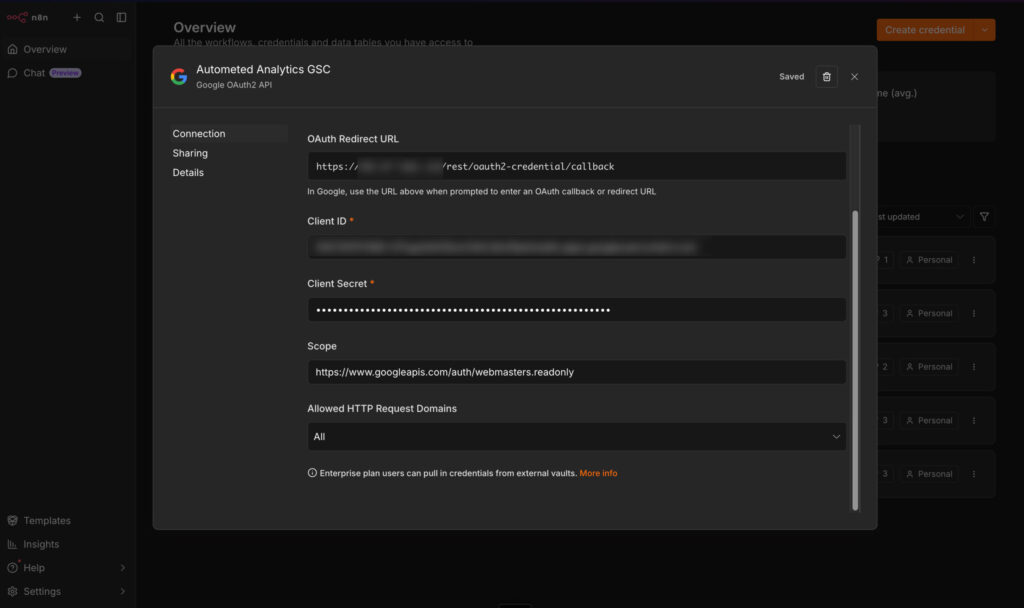Open Allowed HTTP Request Domains dropdown
This screenshot has height=608, width=1024.
tap(577, 436)
